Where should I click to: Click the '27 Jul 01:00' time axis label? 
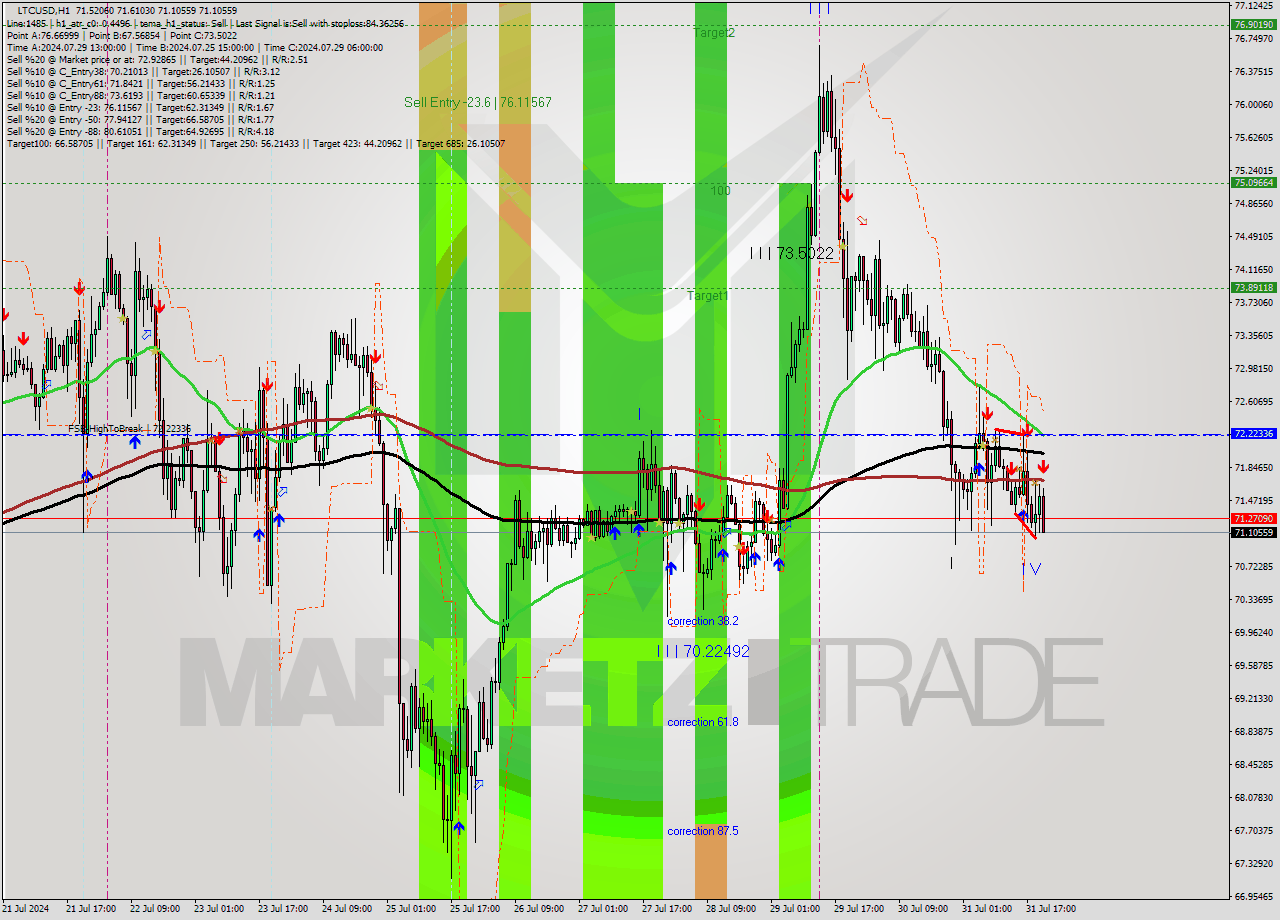pos(603,909)
